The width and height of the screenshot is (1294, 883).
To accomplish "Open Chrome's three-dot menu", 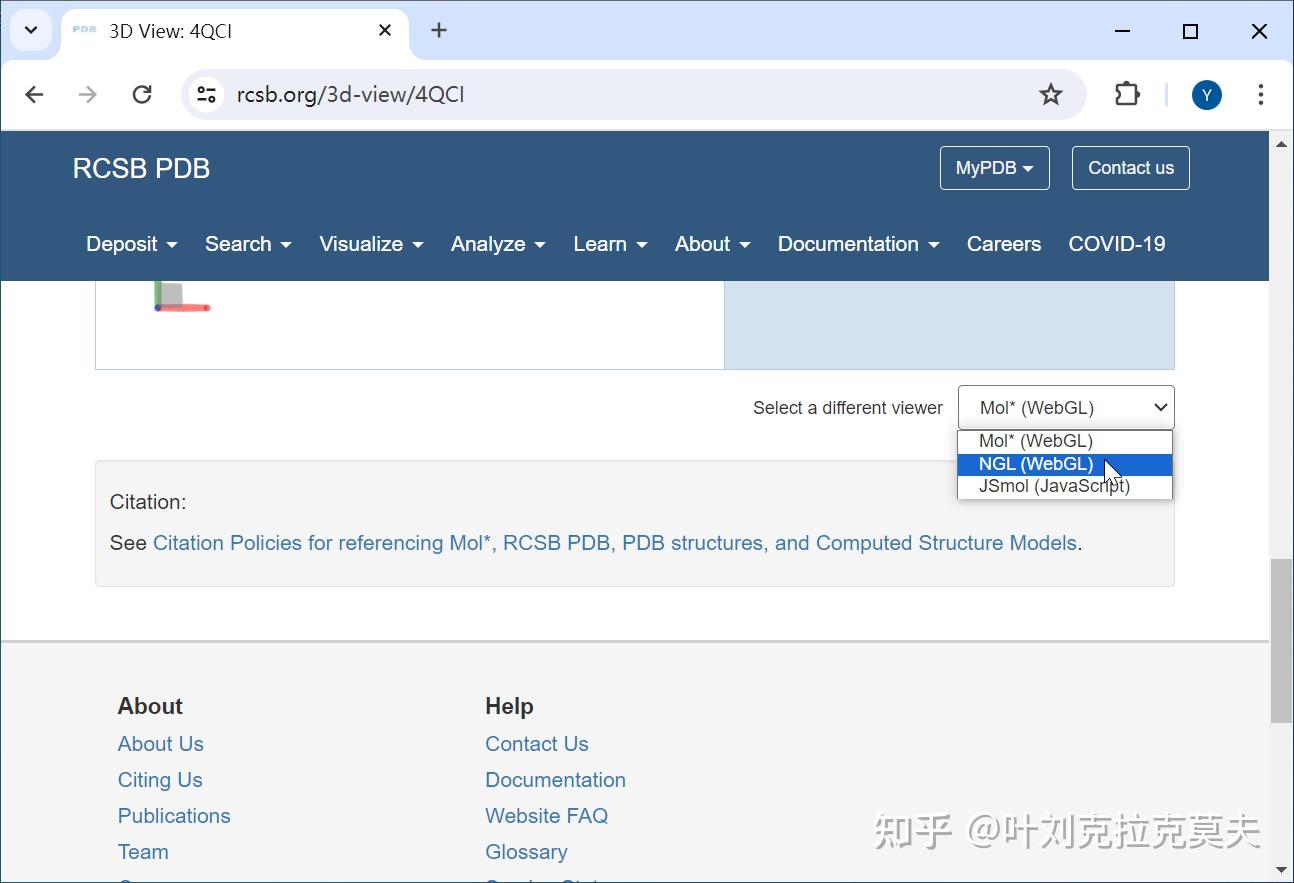I will coord(1261,94).
